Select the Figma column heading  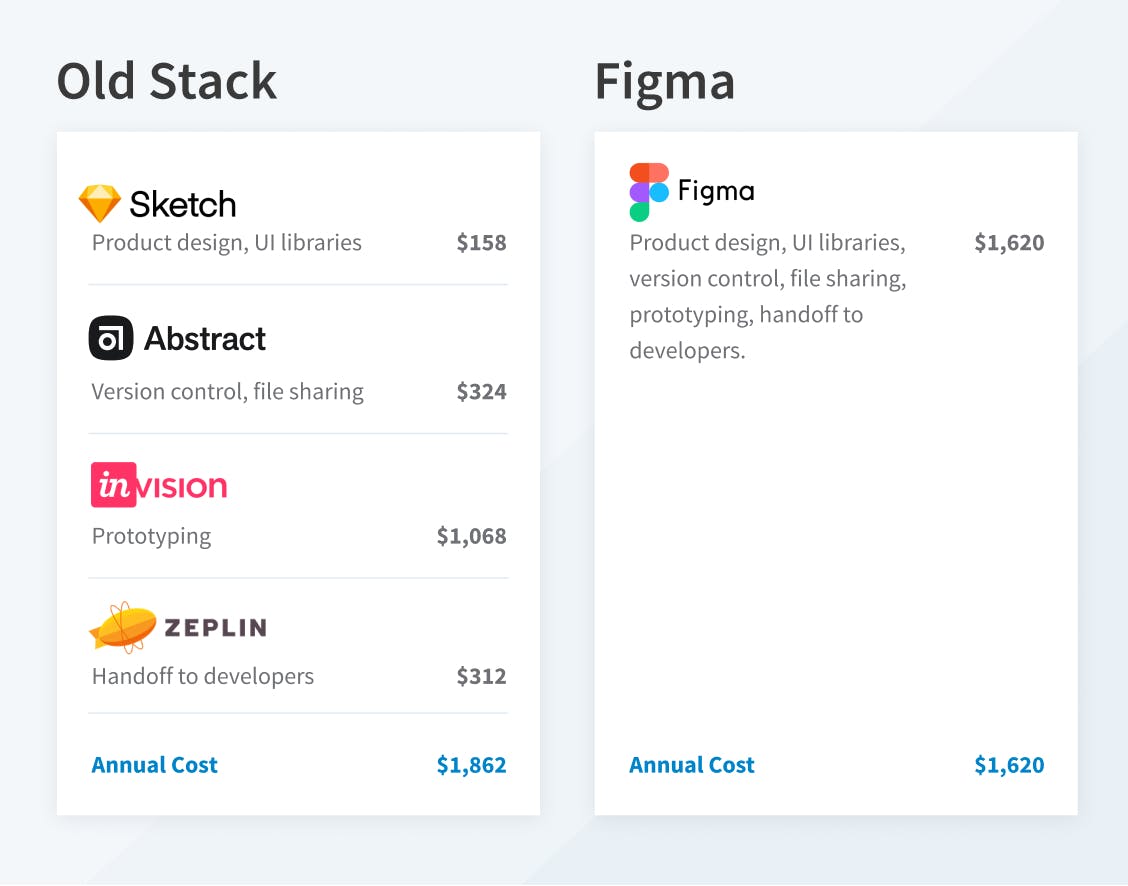click(x=665, y=81)
